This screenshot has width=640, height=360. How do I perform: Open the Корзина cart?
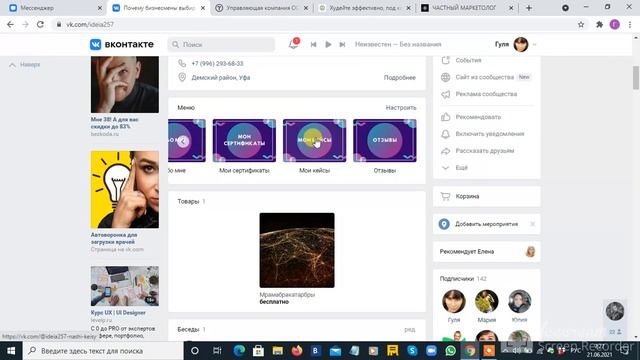click(487, 196)
